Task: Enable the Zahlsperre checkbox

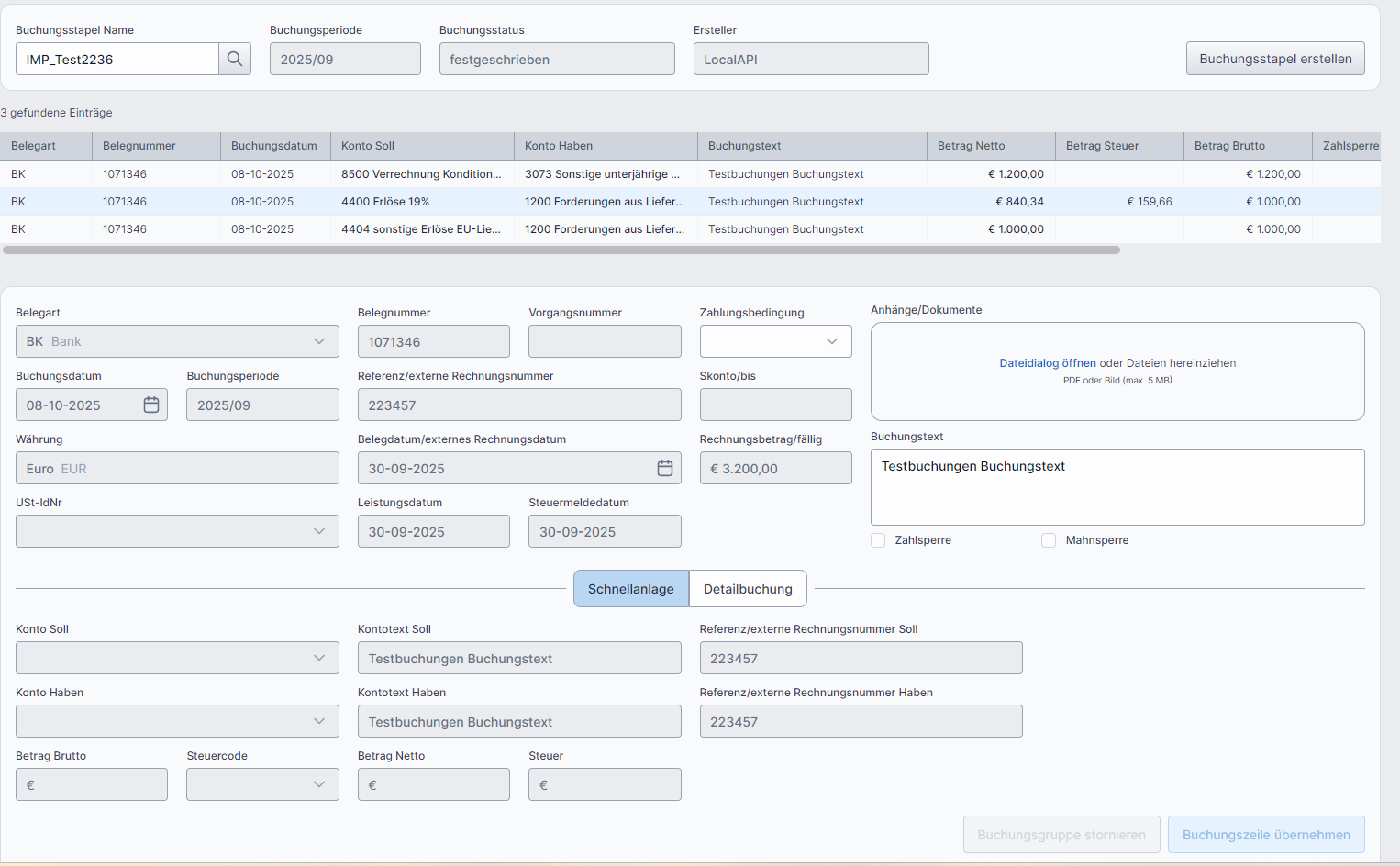Action: [x=878, y=540]
